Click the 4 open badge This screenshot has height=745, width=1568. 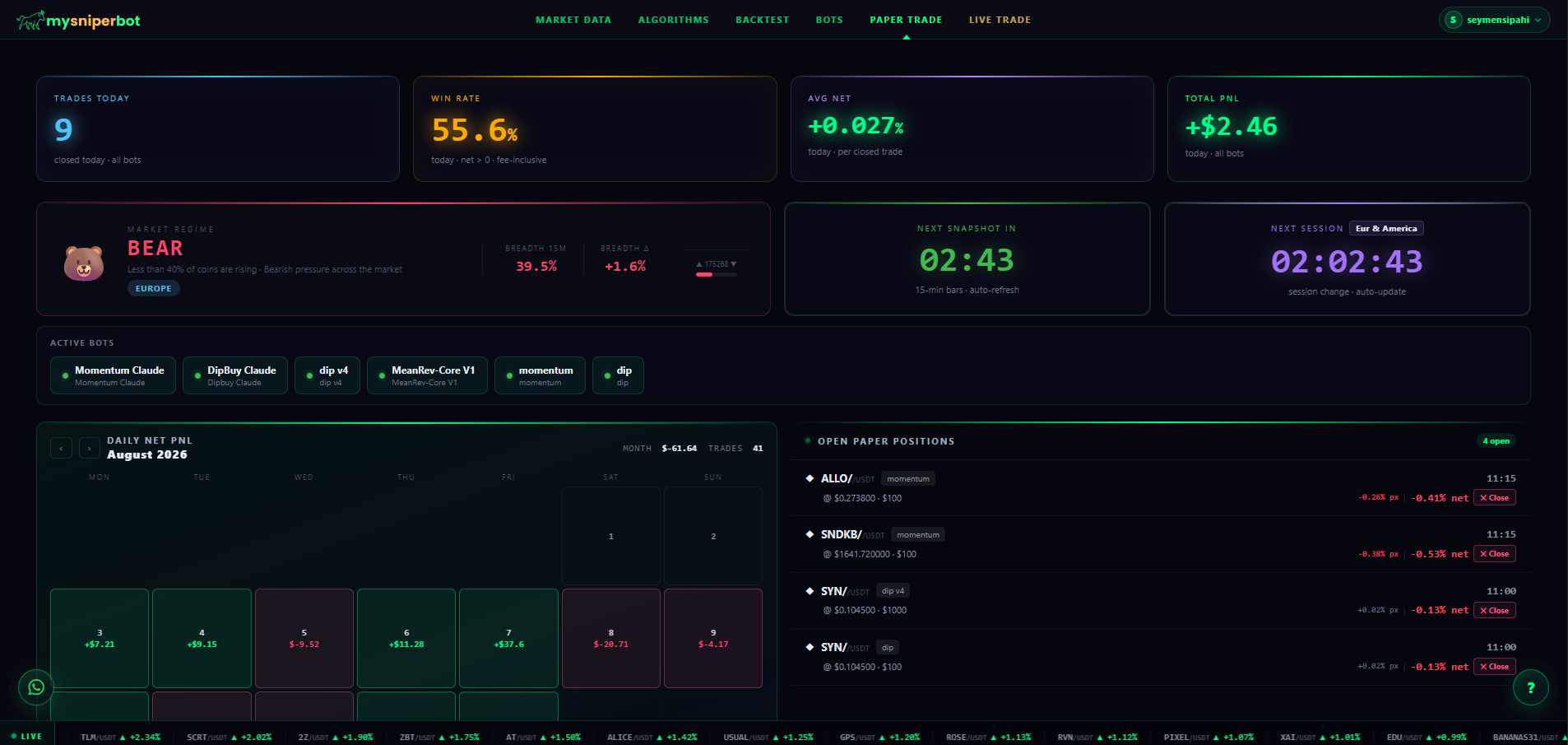(x=1496, y=441)
